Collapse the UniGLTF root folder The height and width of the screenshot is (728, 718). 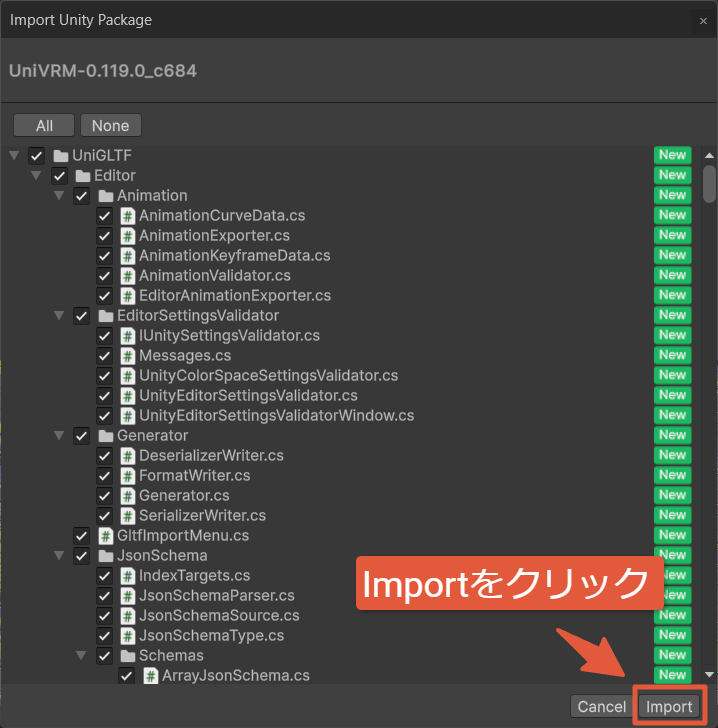(x=14, y=155)
